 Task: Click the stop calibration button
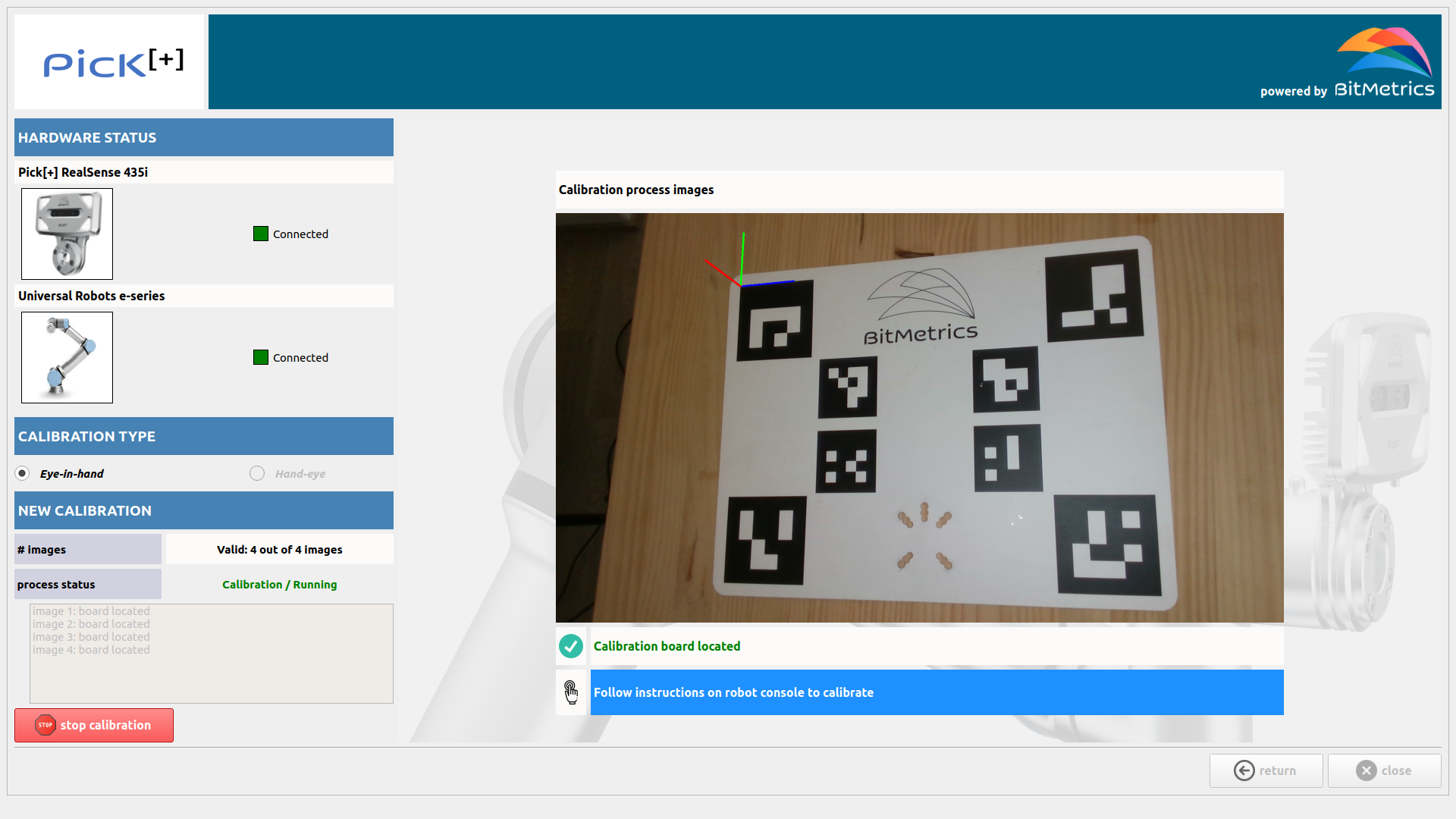[94, 725]
